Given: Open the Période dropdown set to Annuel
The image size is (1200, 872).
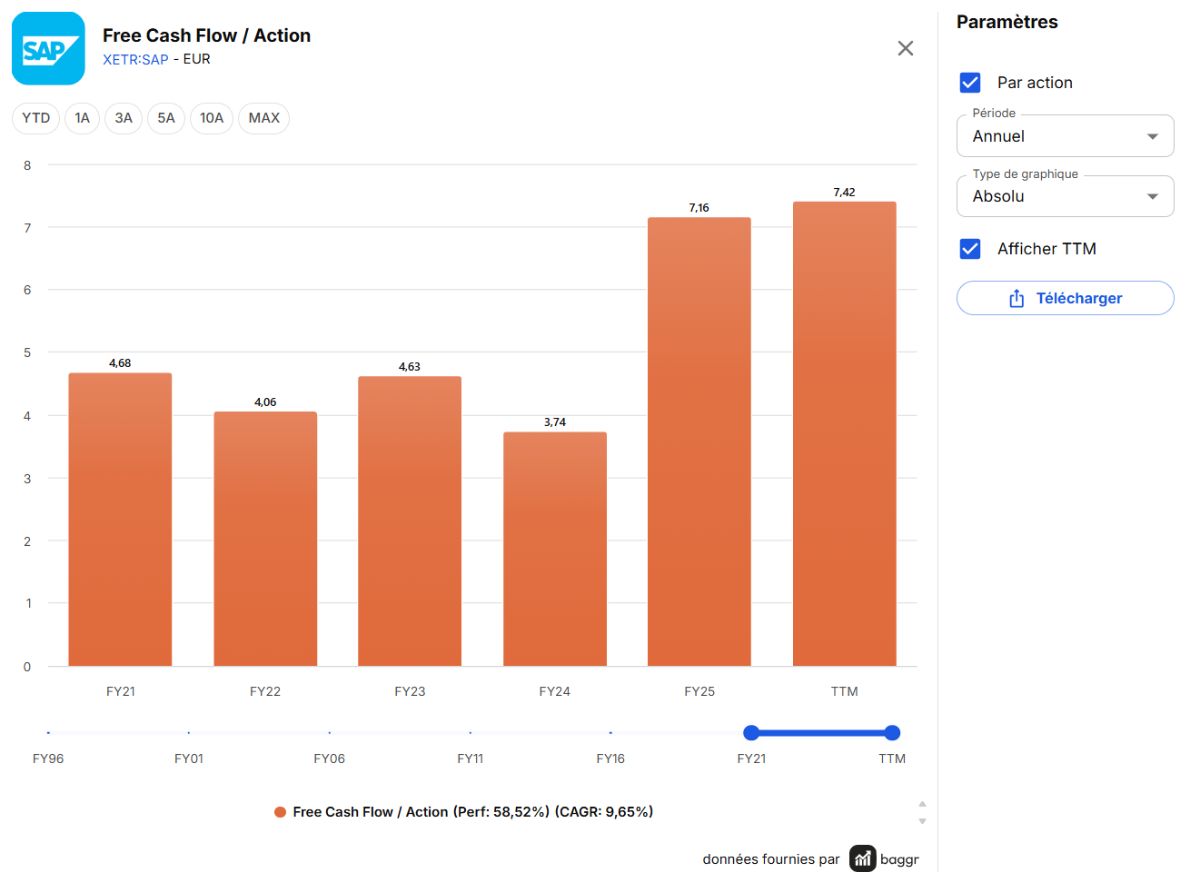Looking at the screenshot, I should click(x=1065, y=136).
